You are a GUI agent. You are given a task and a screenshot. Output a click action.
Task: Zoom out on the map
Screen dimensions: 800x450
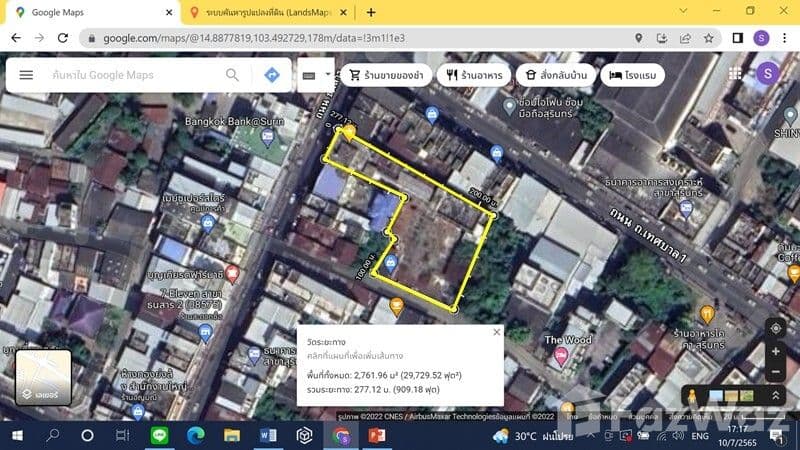click(775, 372)
